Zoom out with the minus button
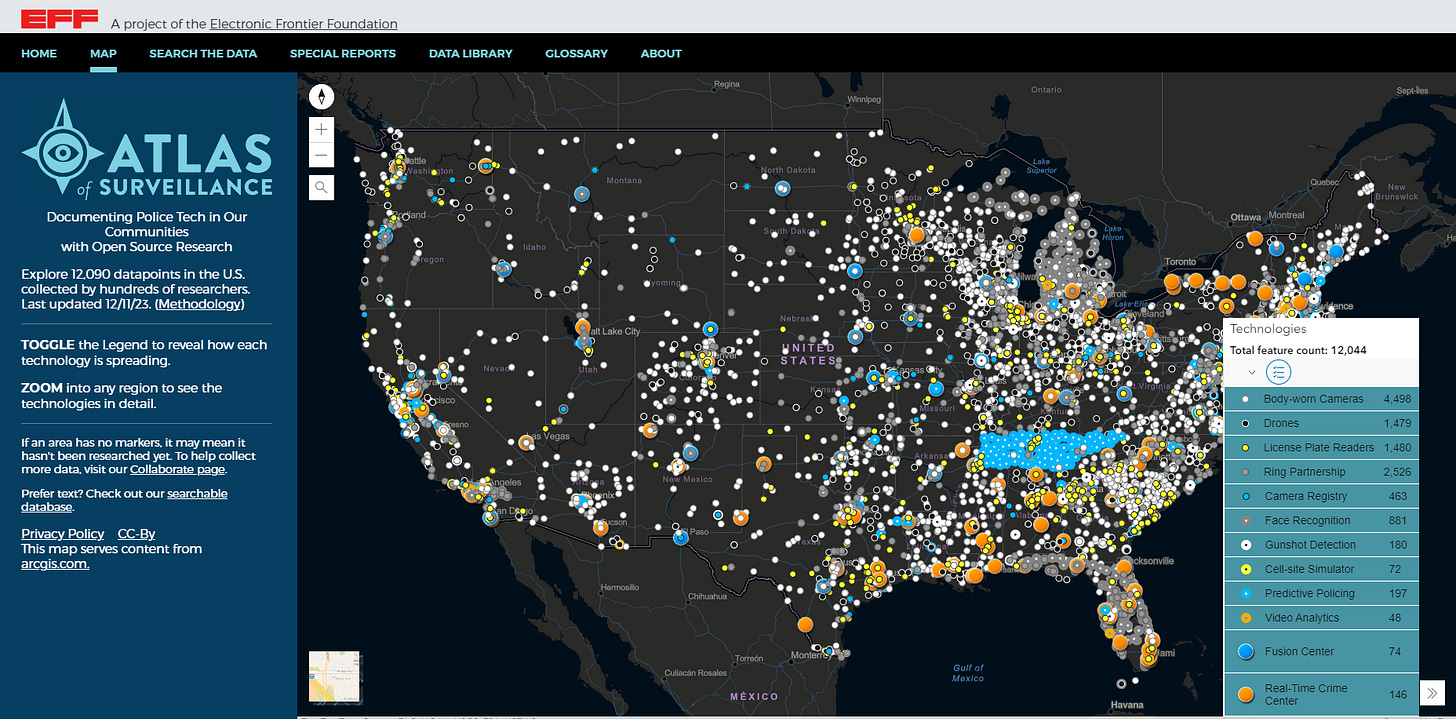The width and height of the screenshot is (1456, 719). pyautogui.click(x=321, y=155)
